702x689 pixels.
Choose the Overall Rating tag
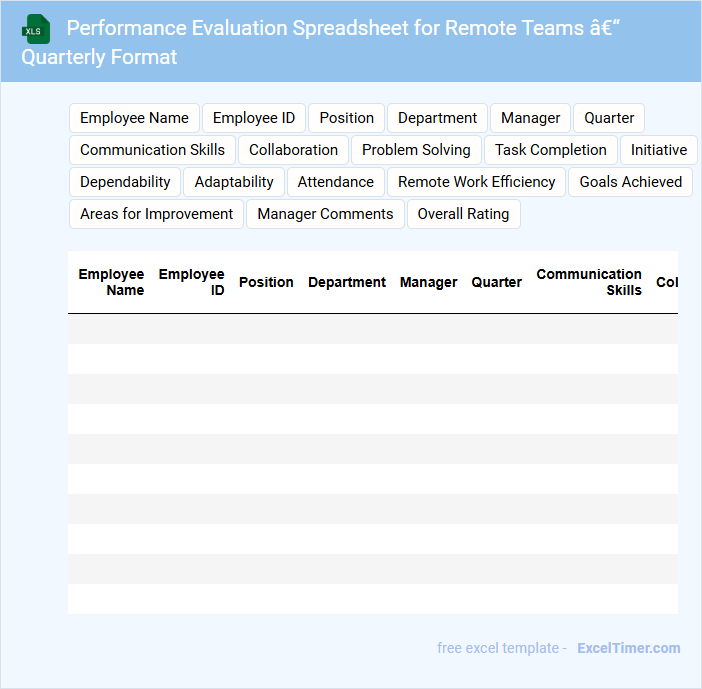coord(463,214)
